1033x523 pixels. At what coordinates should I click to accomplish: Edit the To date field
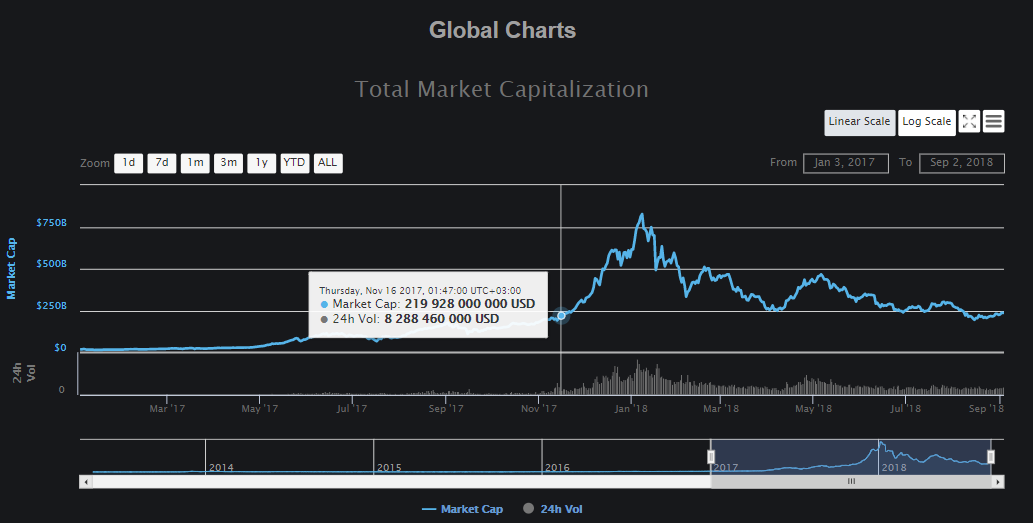(961, 163)
